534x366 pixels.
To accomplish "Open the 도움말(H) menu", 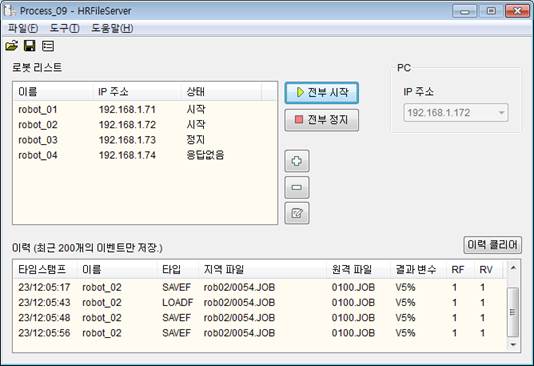I will [x=112, y=28].
